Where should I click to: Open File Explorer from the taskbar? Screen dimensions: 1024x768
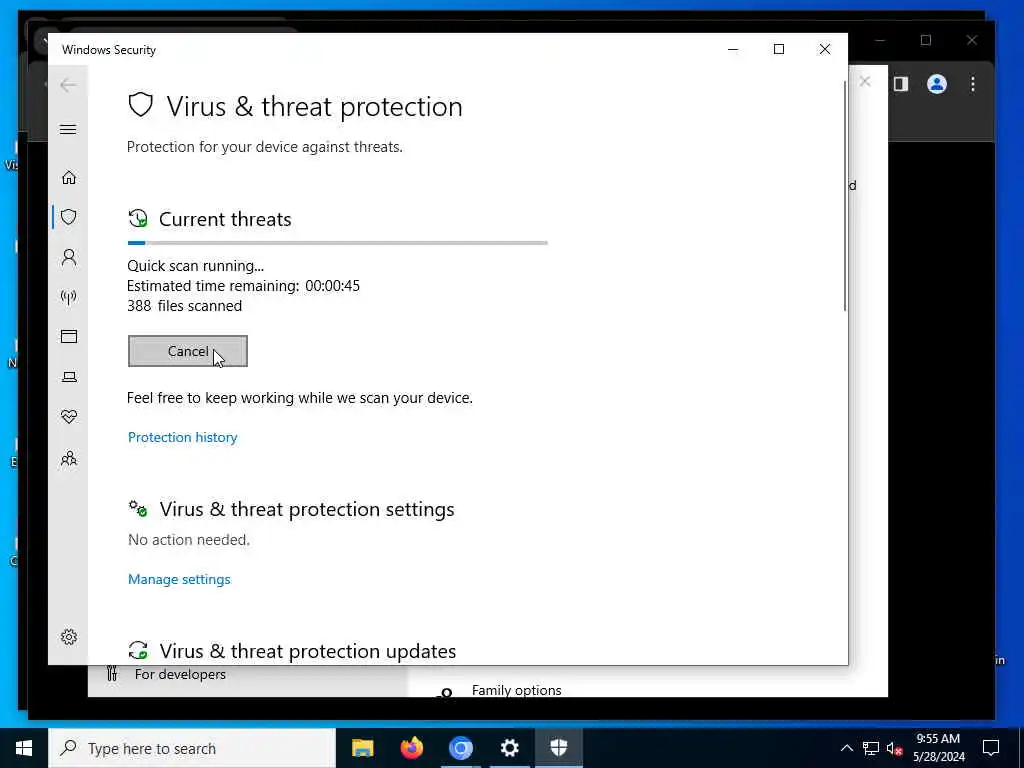pos(362,748)
